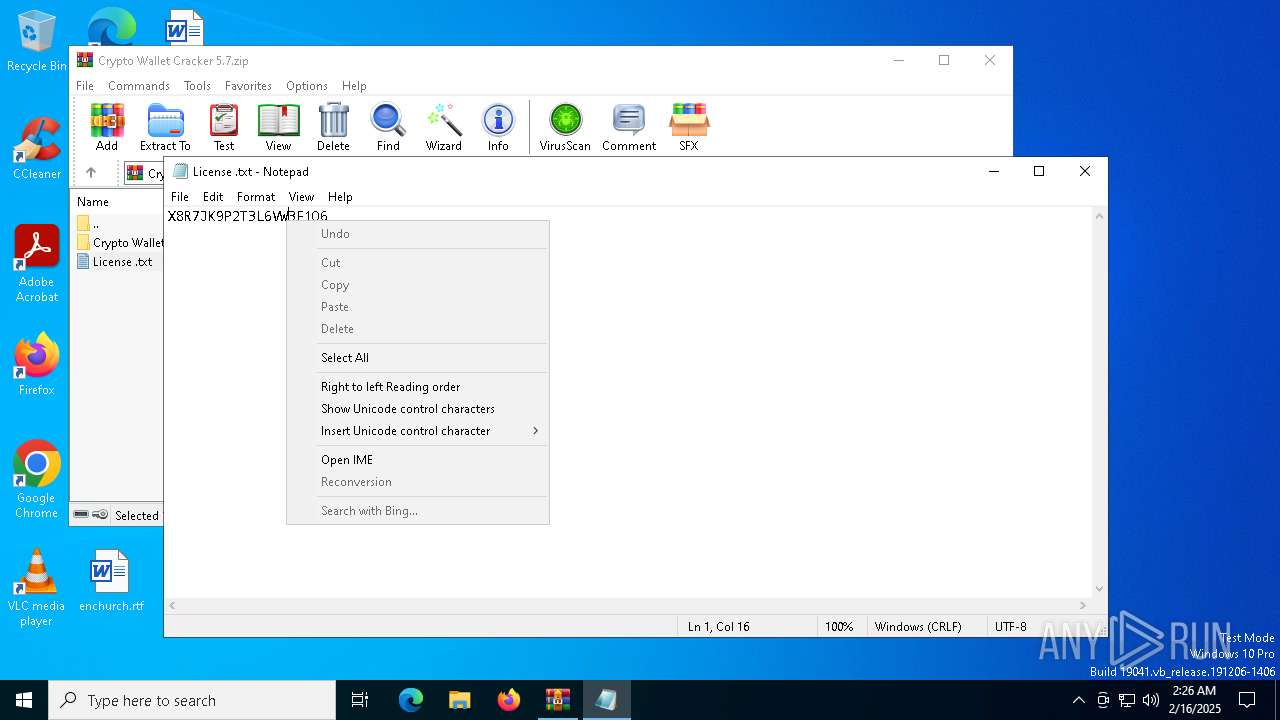
Task: Open the archive Comment tool
Action: [x=628, y=127]
